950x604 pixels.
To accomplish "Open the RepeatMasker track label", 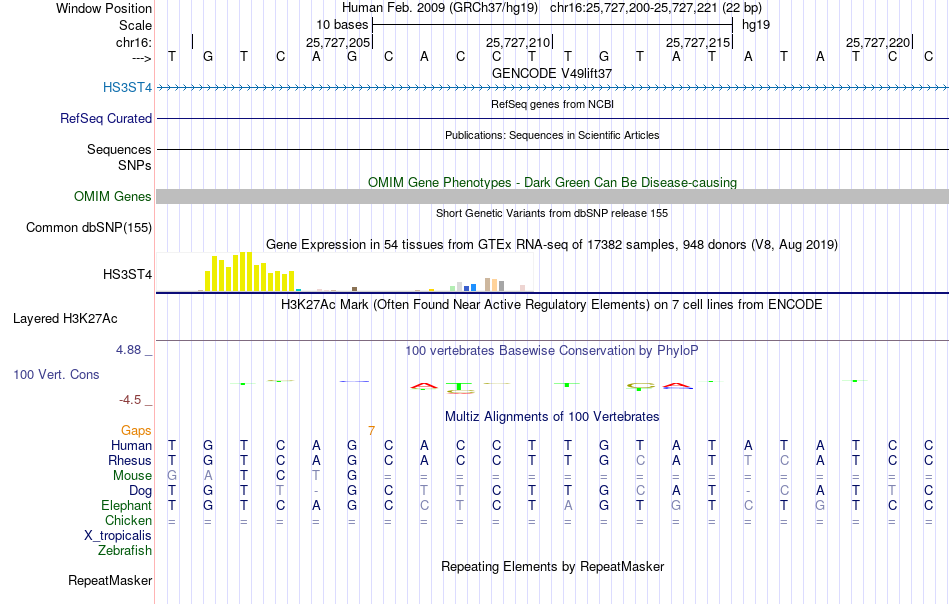I will (x=110, y=580).
